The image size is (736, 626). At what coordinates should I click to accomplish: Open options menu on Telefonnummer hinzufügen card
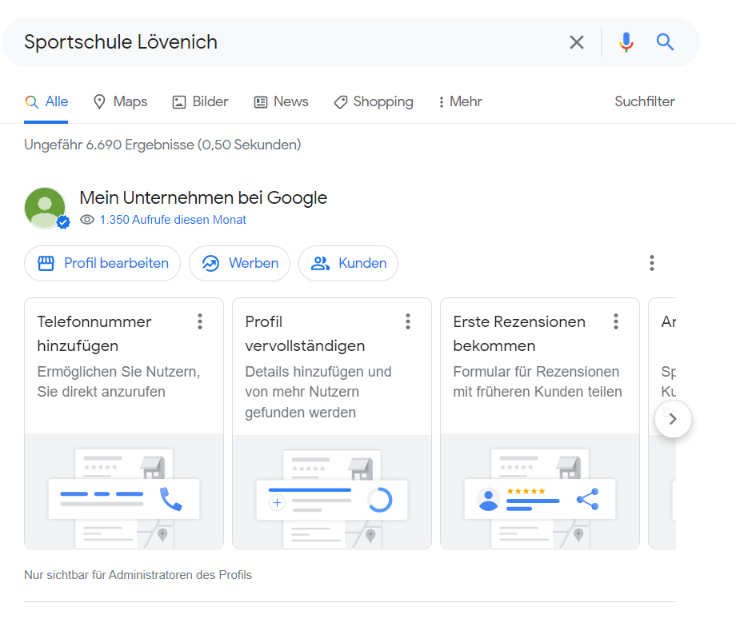point(200,321)
